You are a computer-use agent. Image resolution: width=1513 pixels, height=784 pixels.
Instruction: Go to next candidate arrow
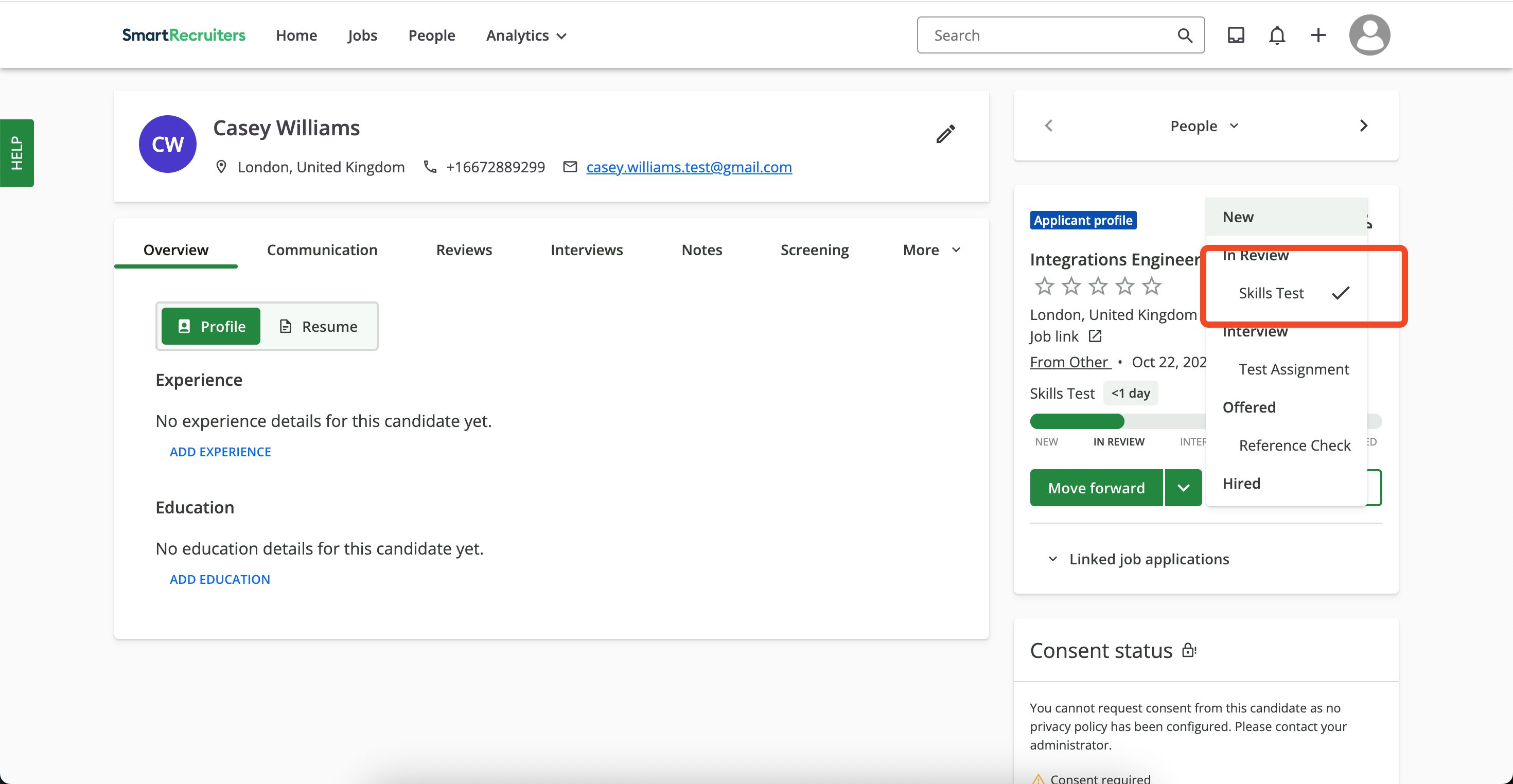pyautogui.click(x=1364, y=126)
